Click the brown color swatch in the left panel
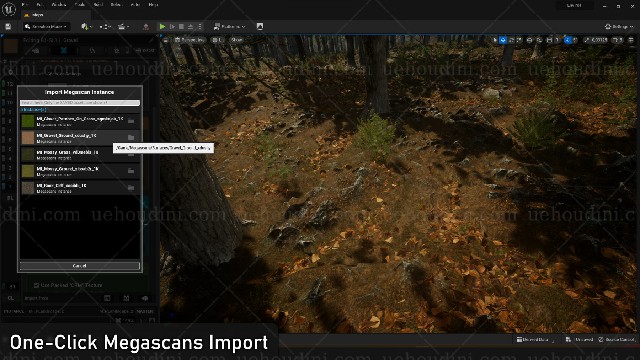This screenshot has height=360, width=640. point(11,46)
